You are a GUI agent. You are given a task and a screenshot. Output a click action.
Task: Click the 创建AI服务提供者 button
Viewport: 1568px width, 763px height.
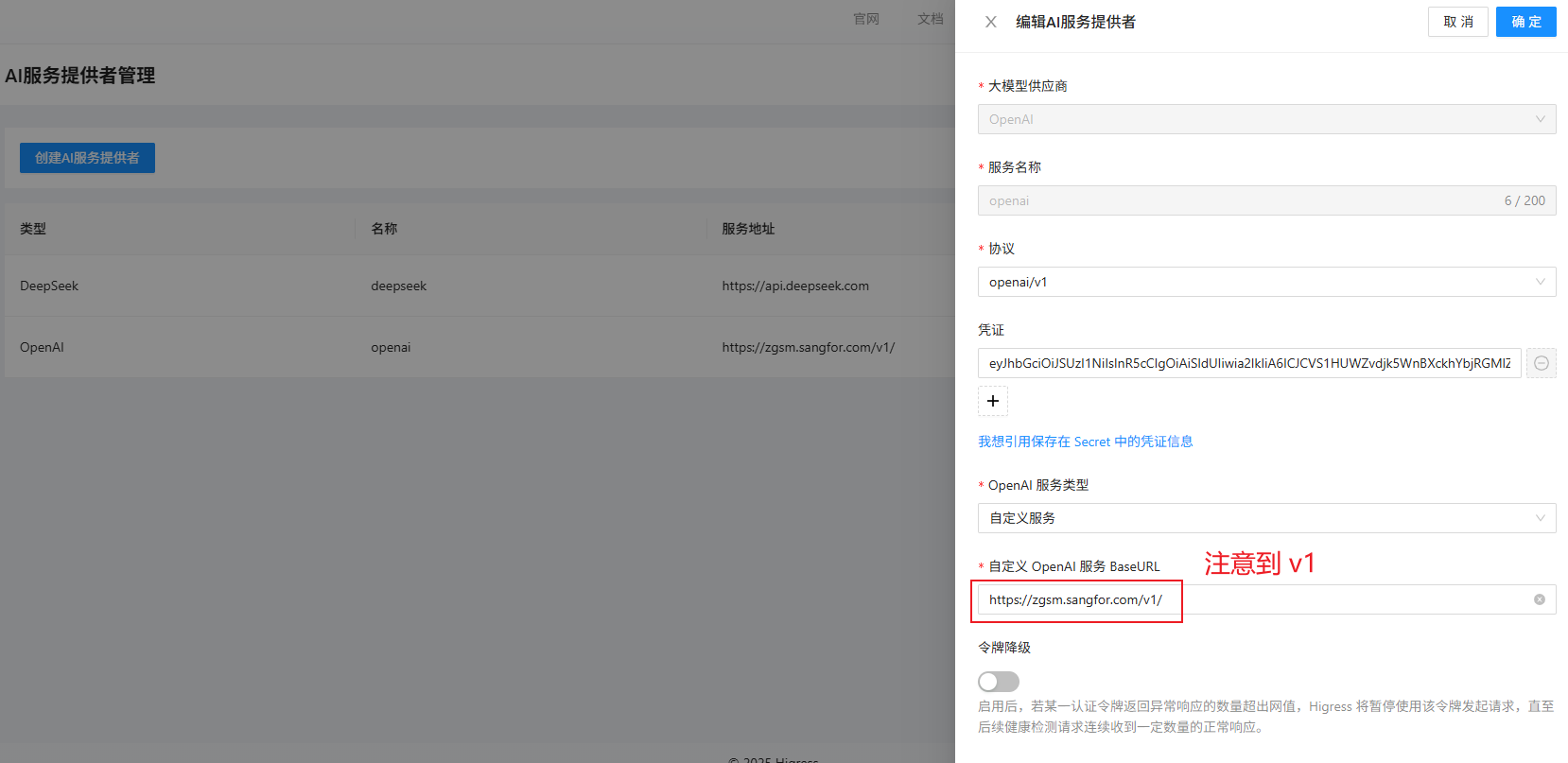87,158
